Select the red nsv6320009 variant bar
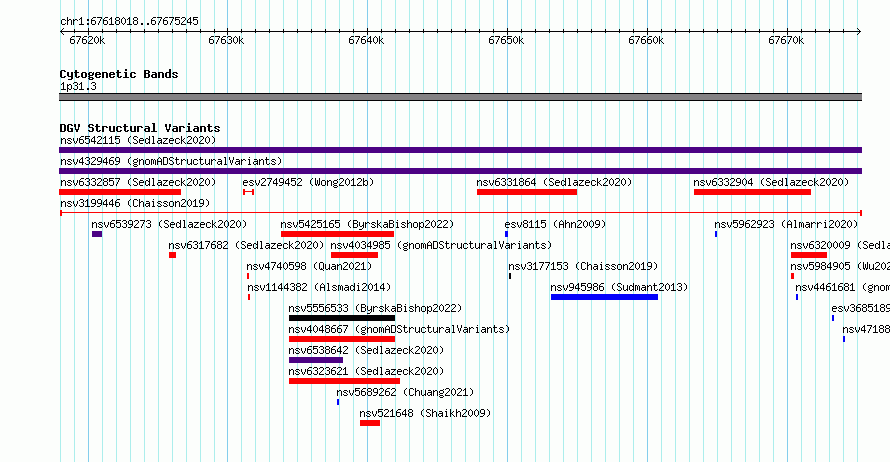890x462 pixels. tap(809, 255)
